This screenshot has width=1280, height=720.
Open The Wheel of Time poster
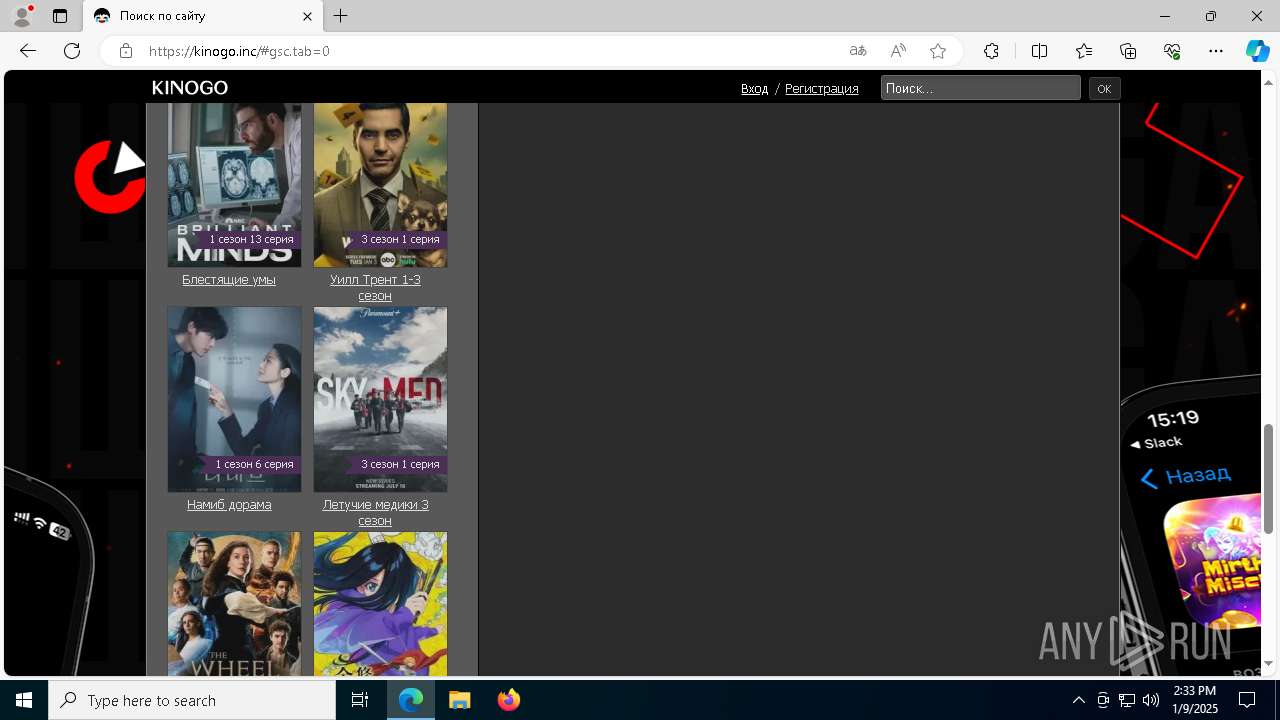point(234,604)
